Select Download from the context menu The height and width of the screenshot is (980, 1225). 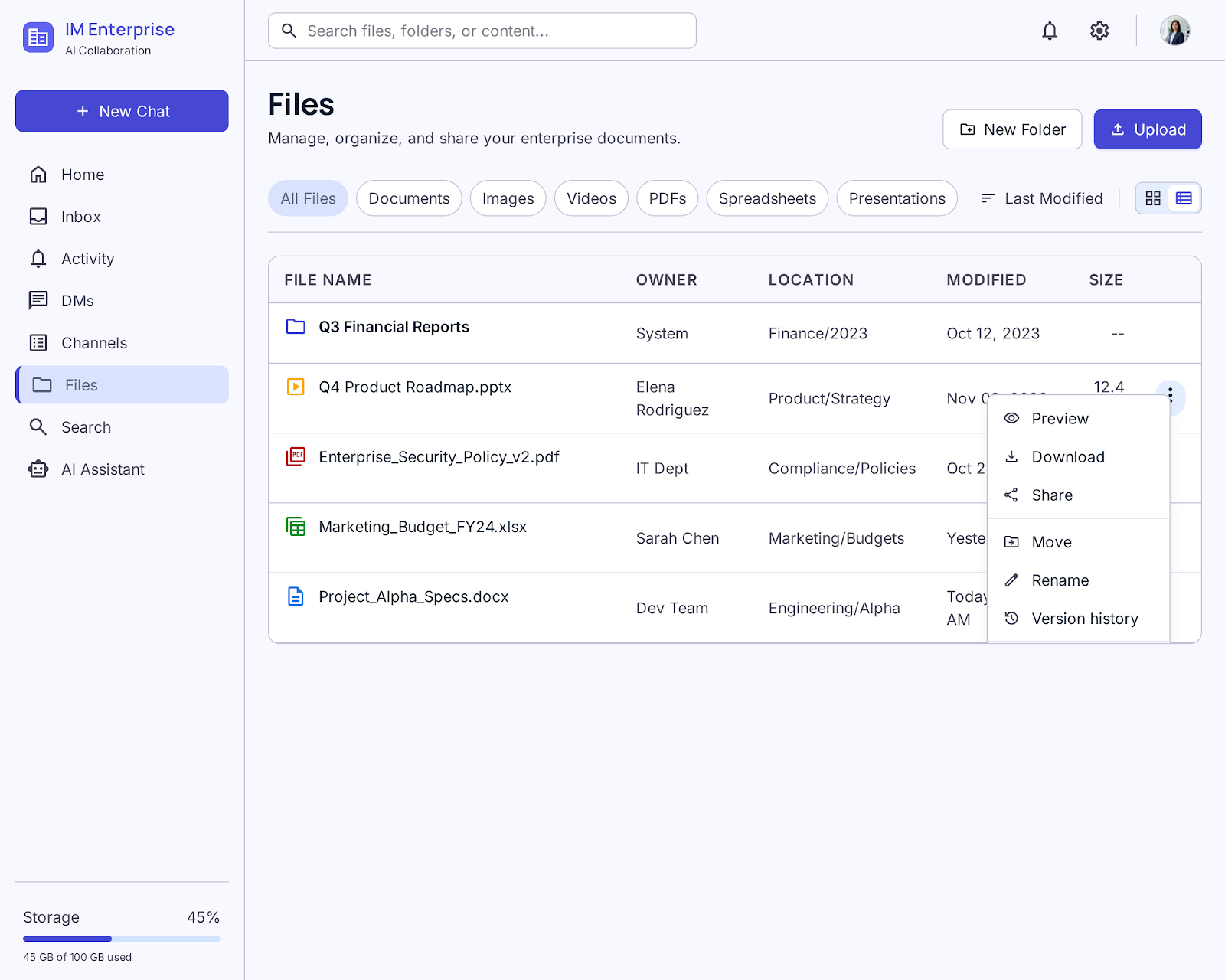tap(1078, 457)
